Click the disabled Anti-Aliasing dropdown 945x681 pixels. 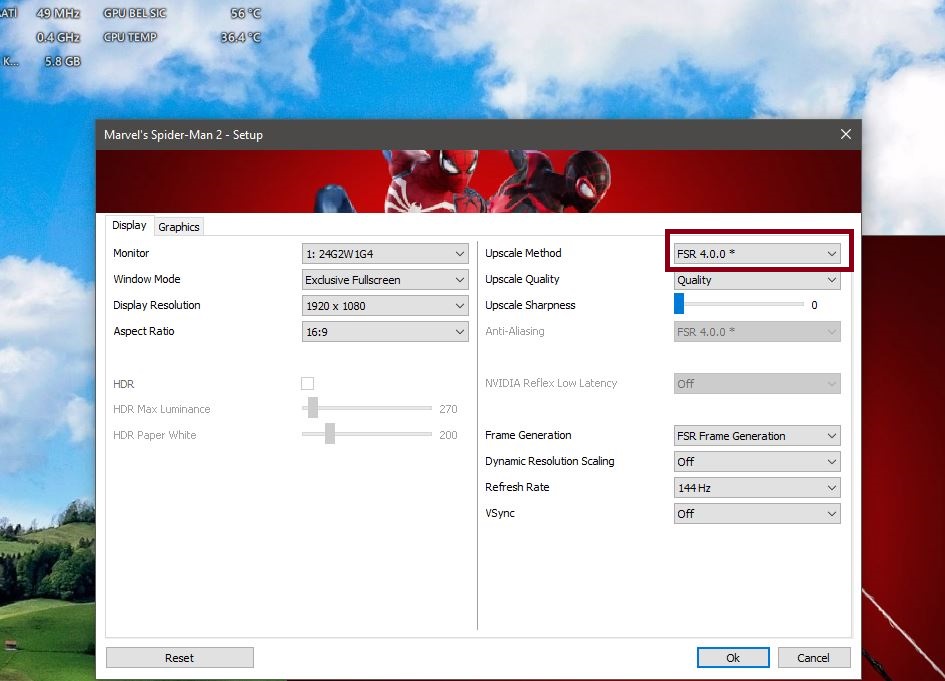click(x=757, y=331)
